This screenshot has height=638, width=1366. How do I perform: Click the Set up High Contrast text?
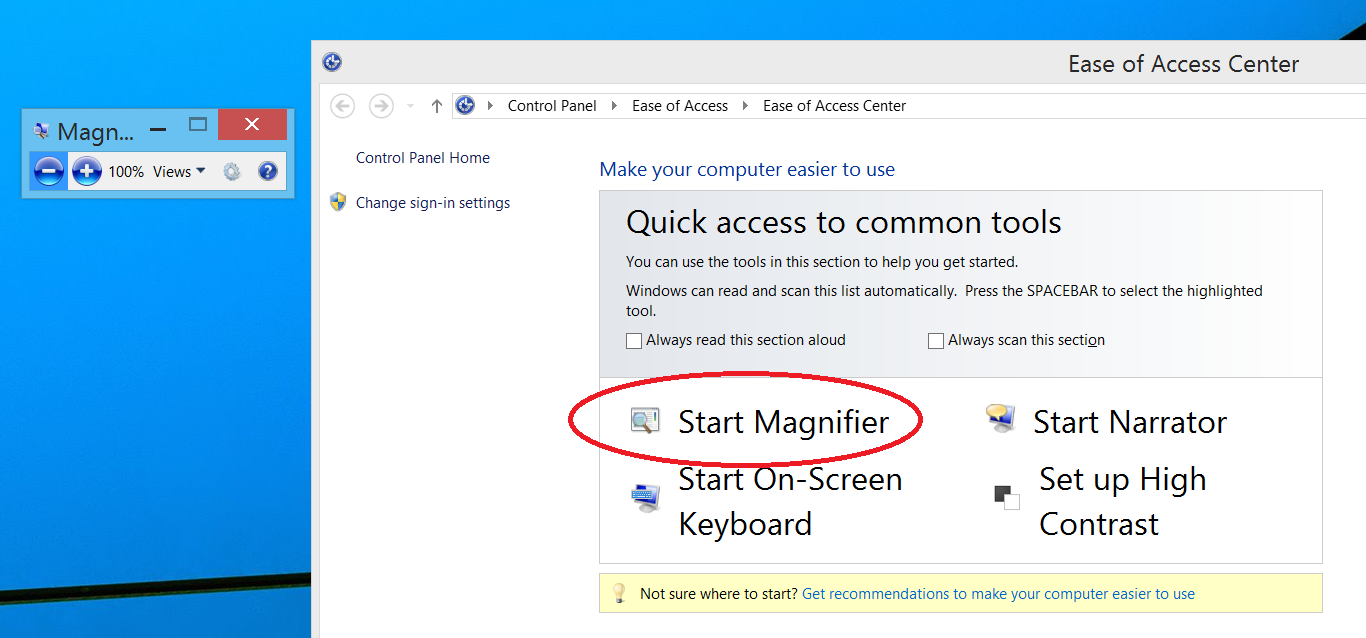tap(1122, 501)
